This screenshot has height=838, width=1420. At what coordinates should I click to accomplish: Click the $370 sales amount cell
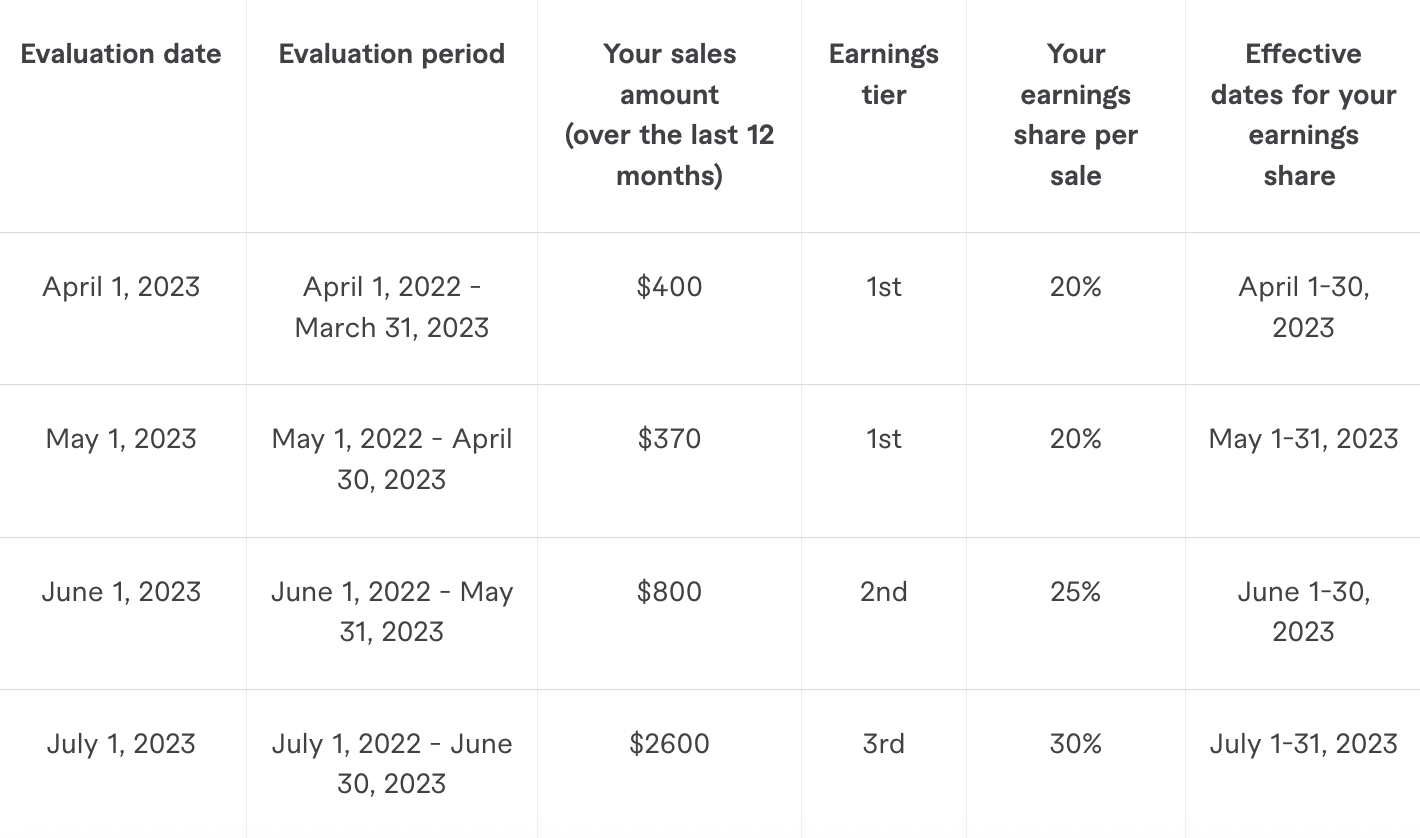669,439
